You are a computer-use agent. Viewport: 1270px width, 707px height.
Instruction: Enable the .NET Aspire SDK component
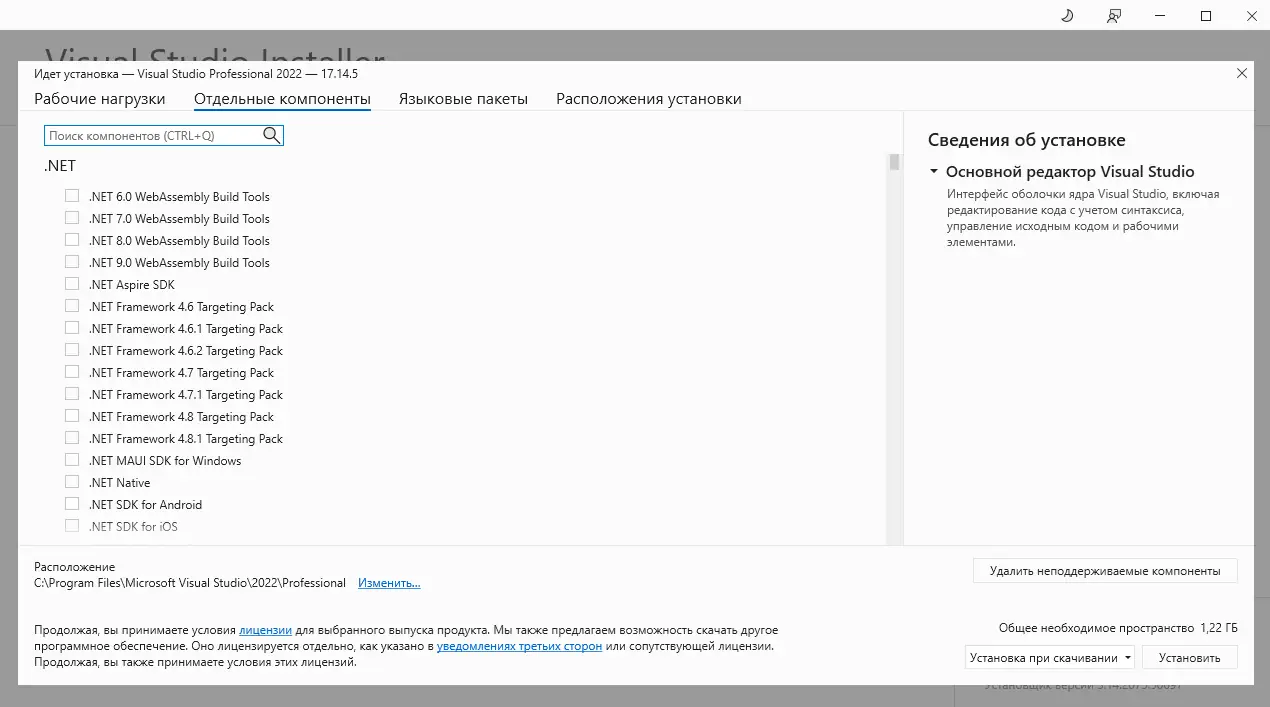tap(72, 284)
